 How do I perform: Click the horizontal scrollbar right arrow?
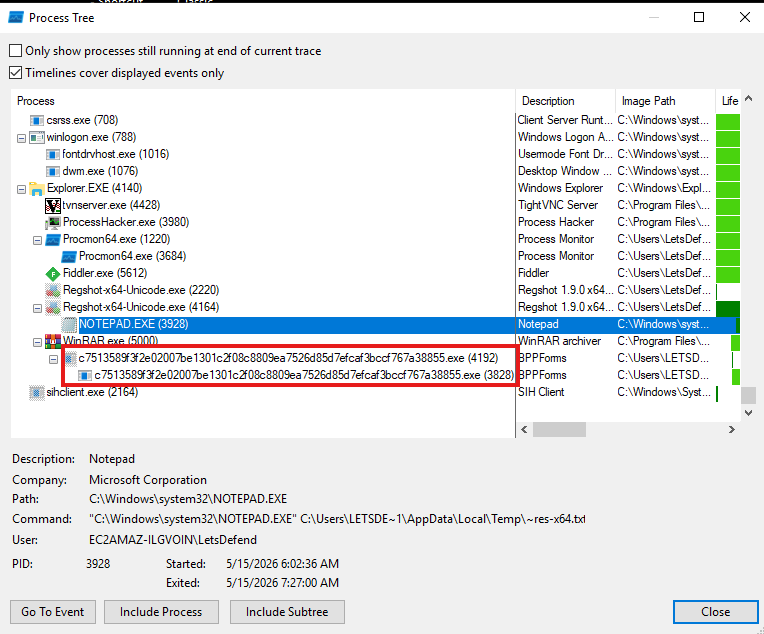[x=731, y=429]
